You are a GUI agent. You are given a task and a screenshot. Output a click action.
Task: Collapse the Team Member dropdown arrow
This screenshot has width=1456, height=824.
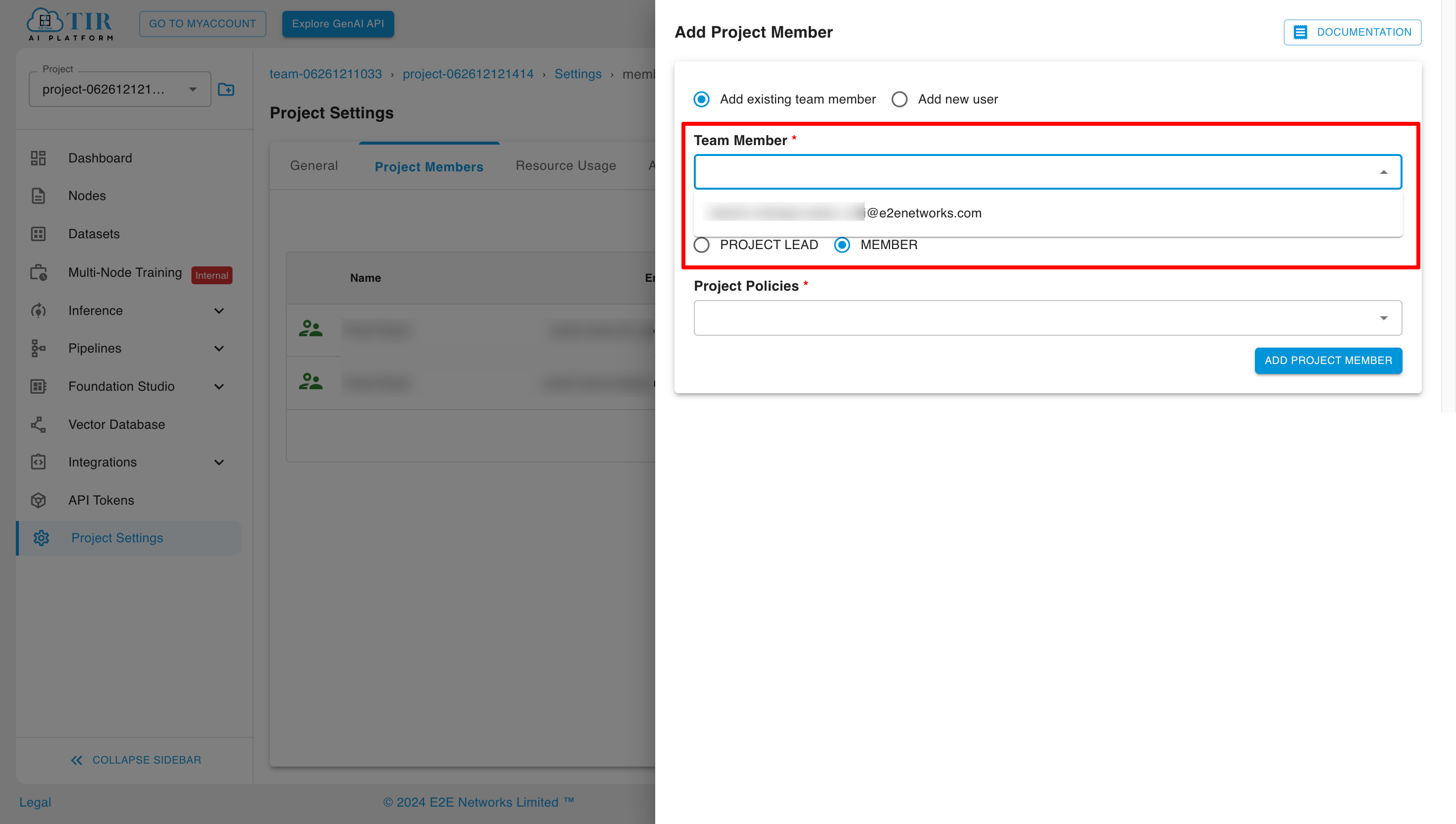[x=1383, y=172]
